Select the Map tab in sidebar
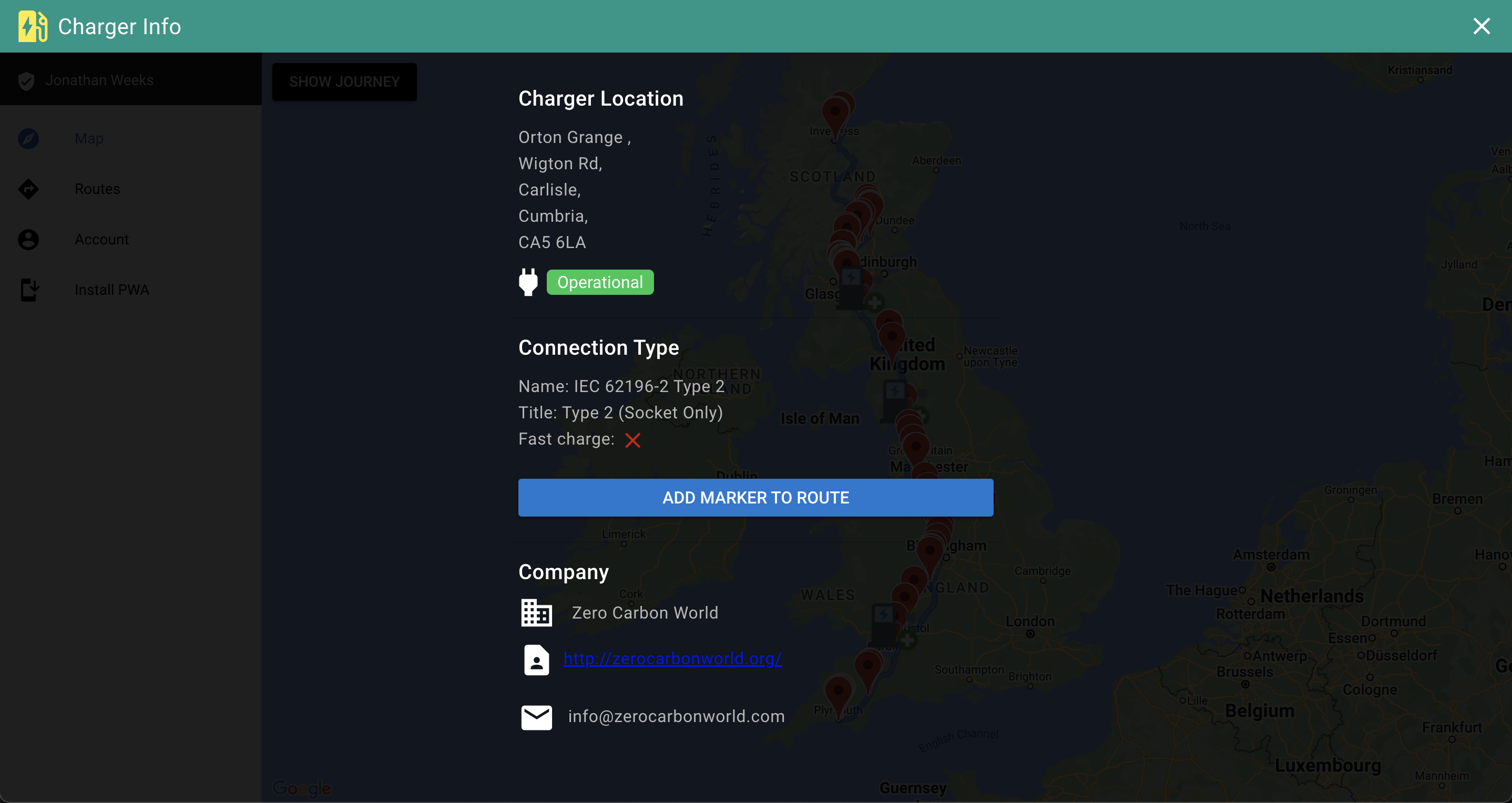The width and height of the screenshot is (1512, 803). pyautogui.click(x=90, y=138)
